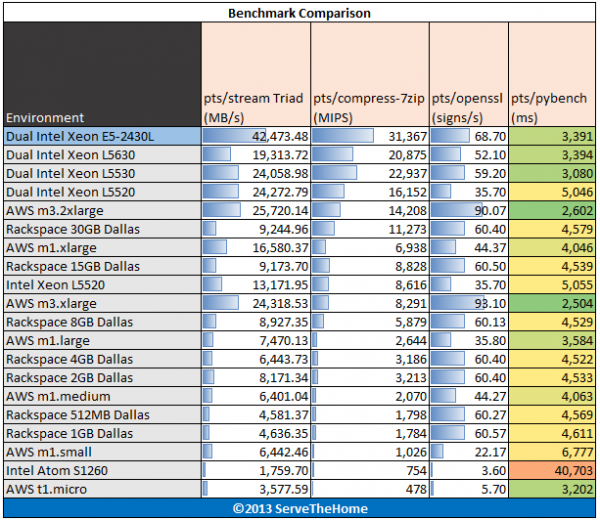Select the 7zip value 14,208

tap(370, 210)
